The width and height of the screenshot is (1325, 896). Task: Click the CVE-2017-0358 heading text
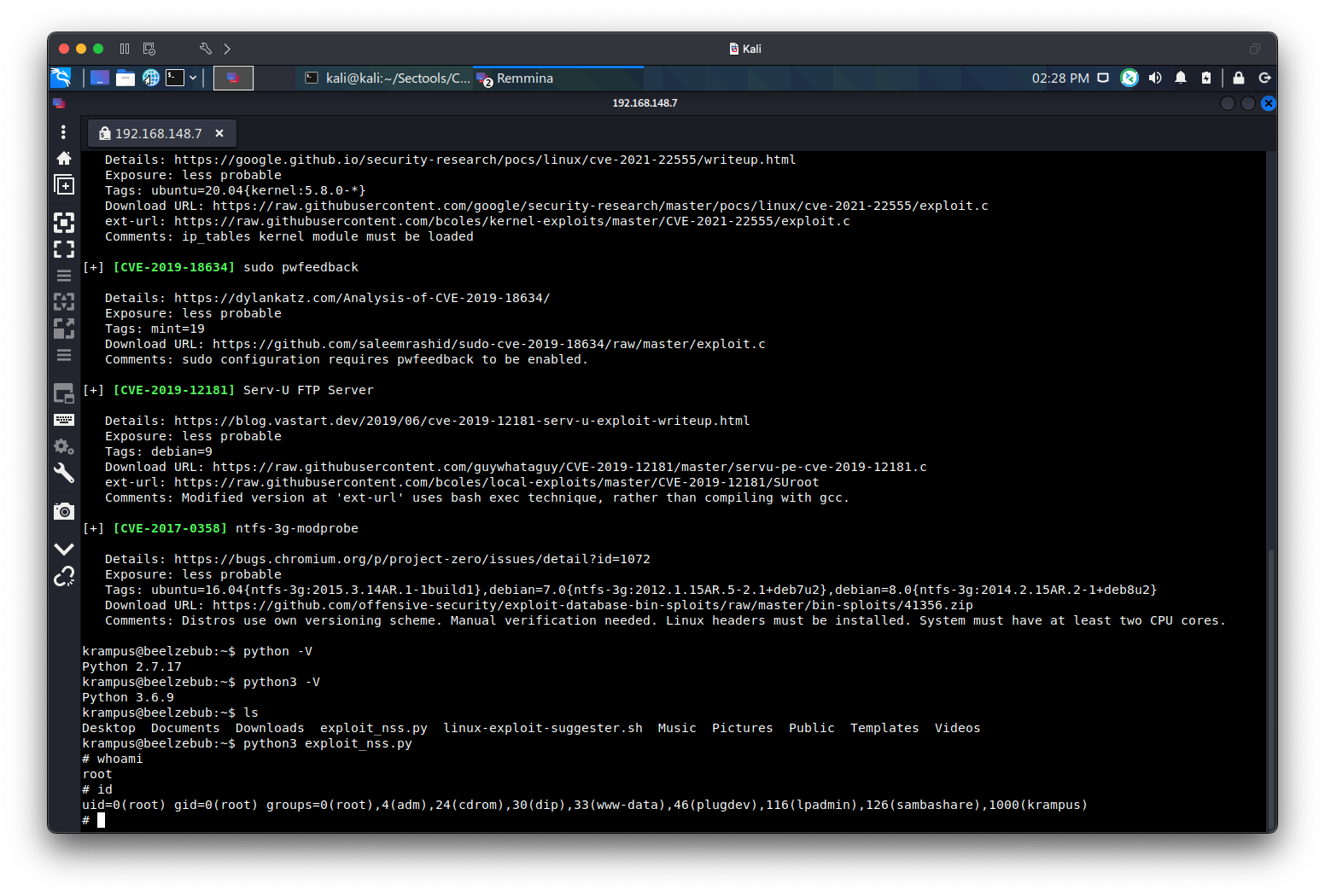(x=170, y=528)
